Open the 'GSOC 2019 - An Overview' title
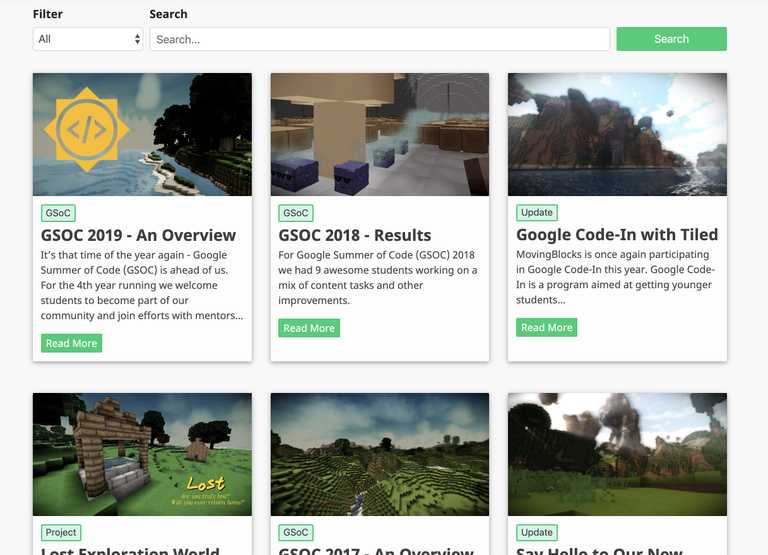The image size is (768, 555). (x=138, y=236)
